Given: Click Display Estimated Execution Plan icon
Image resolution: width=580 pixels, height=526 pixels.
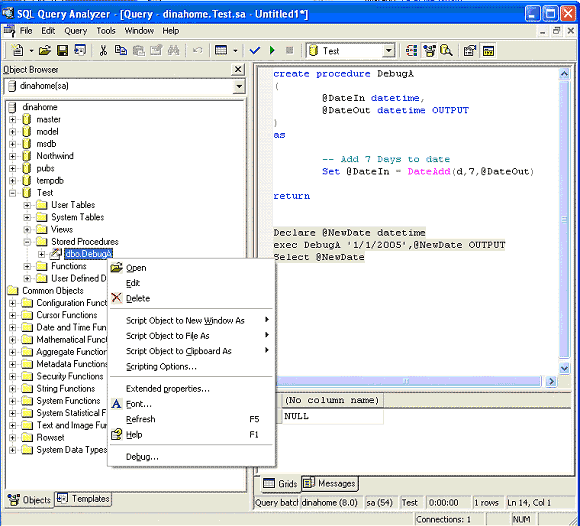Looking at the screenshot, I should tap(412, 50).
